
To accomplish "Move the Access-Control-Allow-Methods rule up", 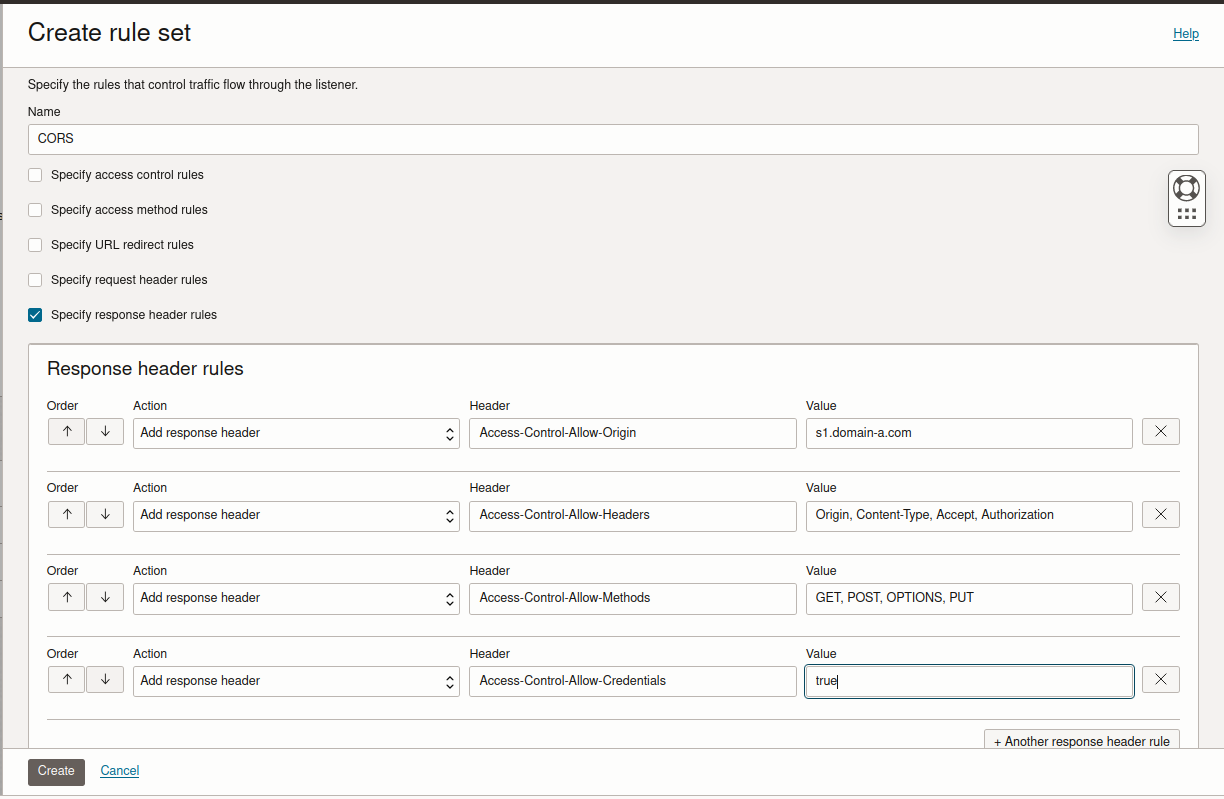I will point(66,597).
